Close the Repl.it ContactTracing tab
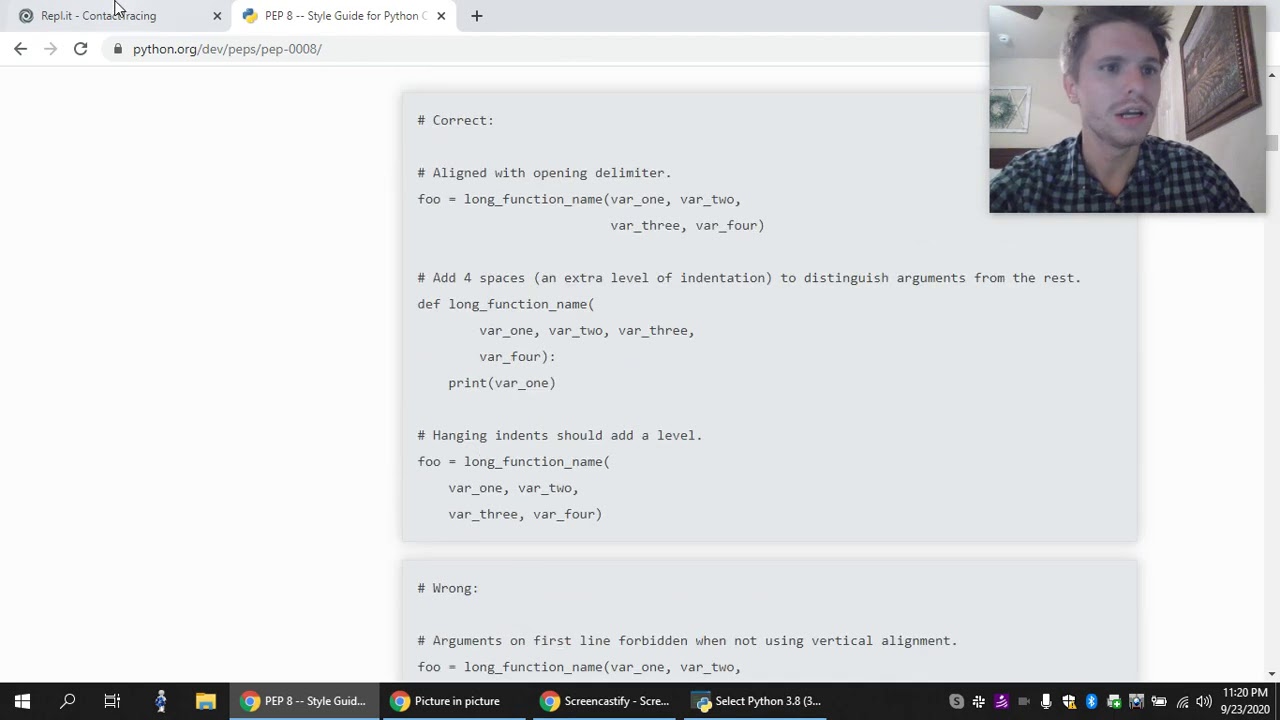 pos(217,16)
